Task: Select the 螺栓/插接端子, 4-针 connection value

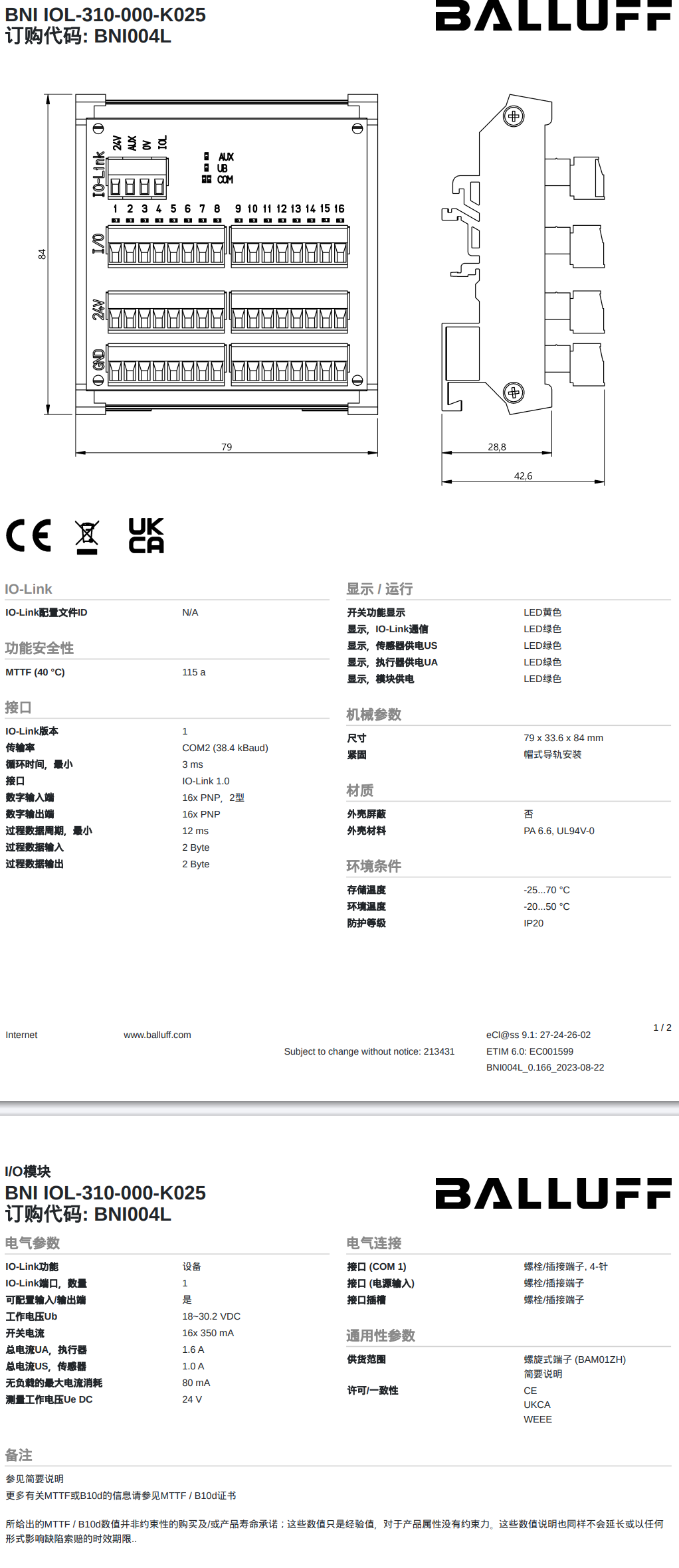Action: pos(565,1266)
